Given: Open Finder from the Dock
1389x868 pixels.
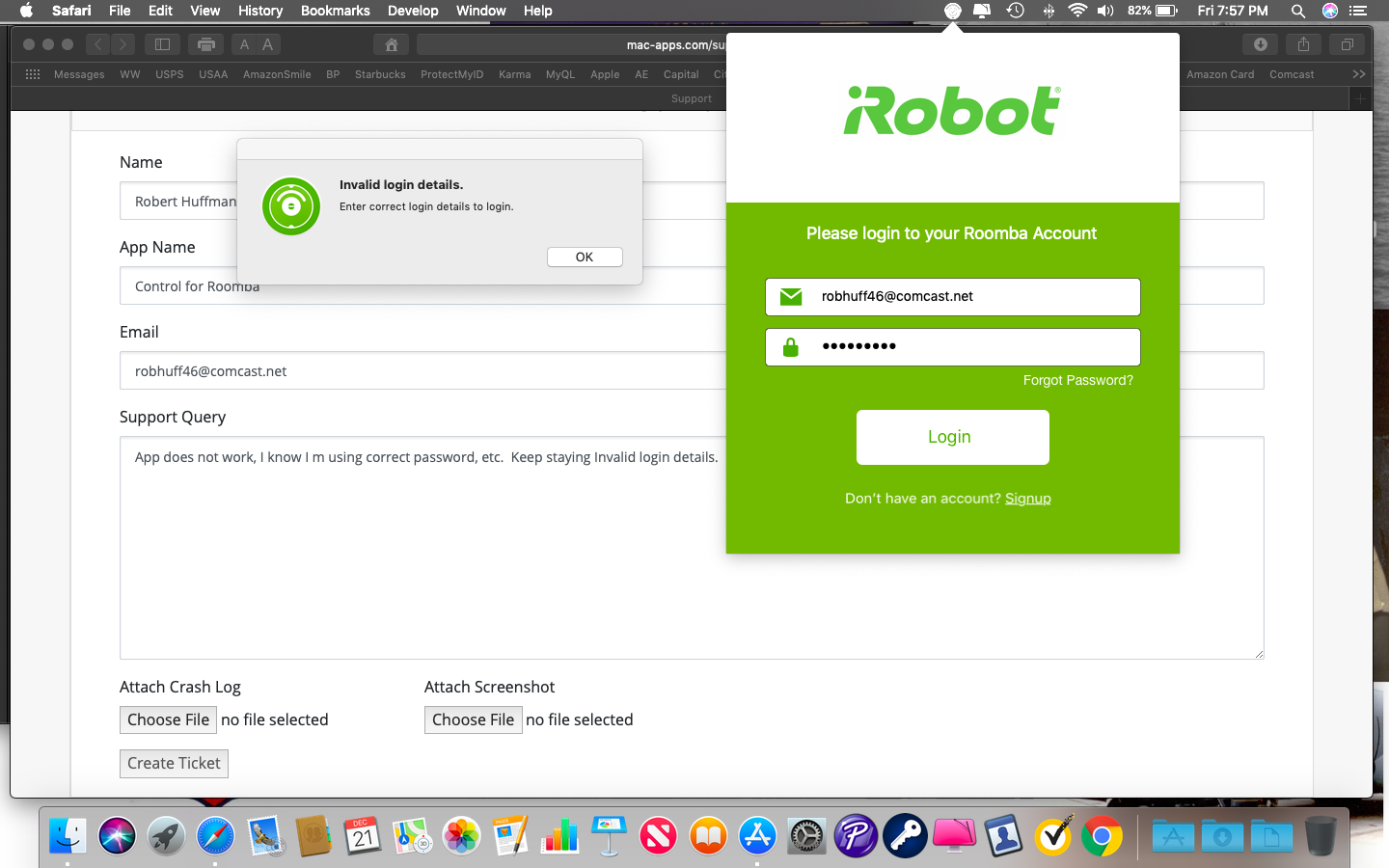Looking at the screenshot, I should 68,836.
